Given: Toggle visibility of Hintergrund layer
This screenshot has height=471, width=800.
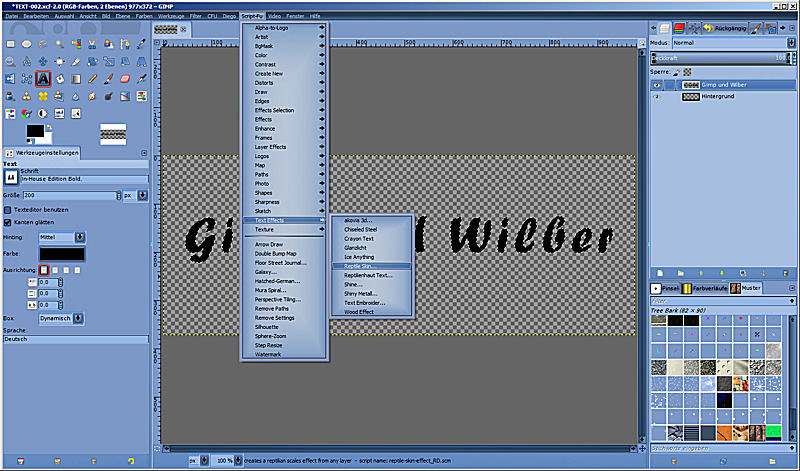Looking at the screenshot, I should [x=657, y=96].
